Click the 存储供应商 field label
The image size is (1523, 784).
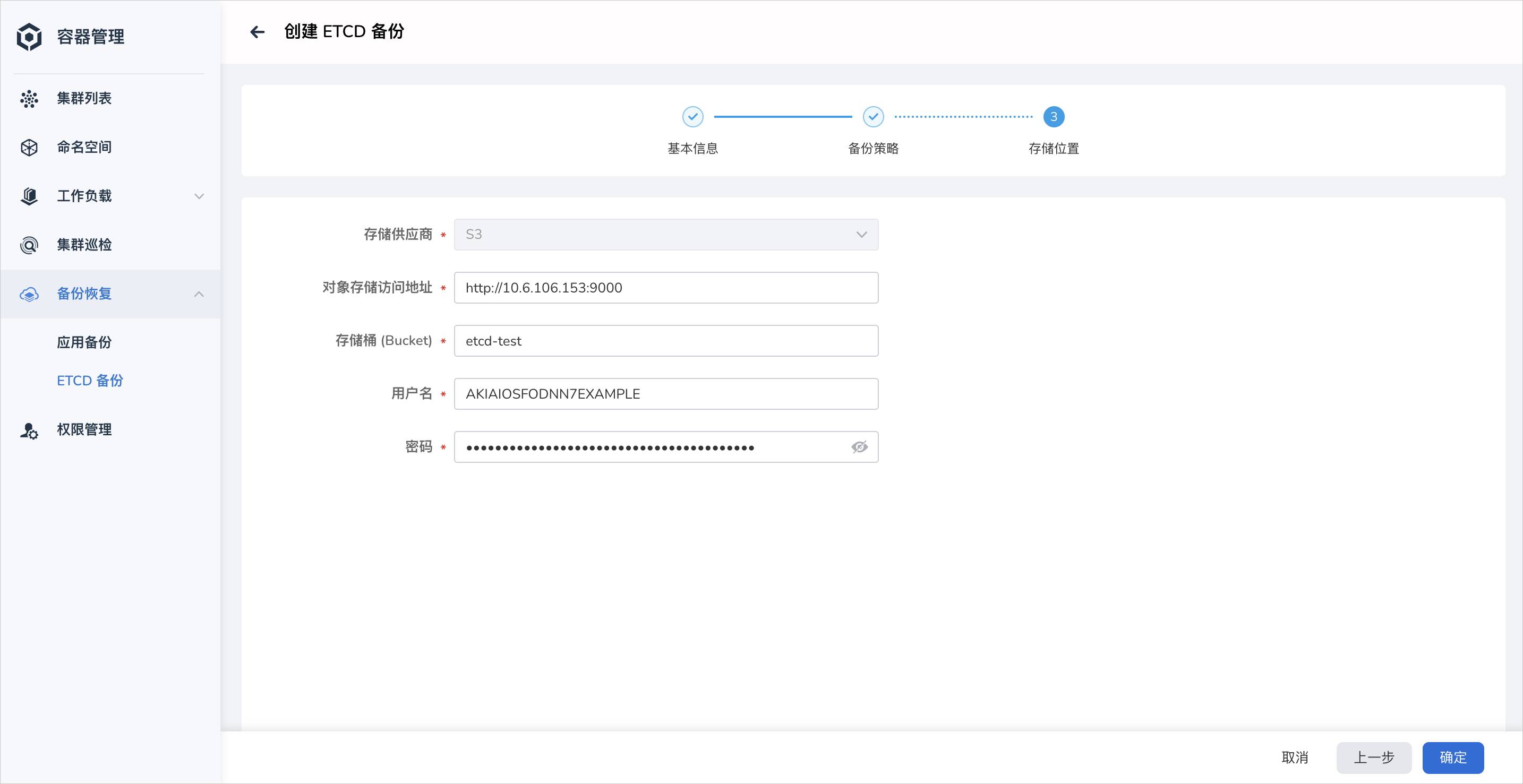click(x=397, y=235)
